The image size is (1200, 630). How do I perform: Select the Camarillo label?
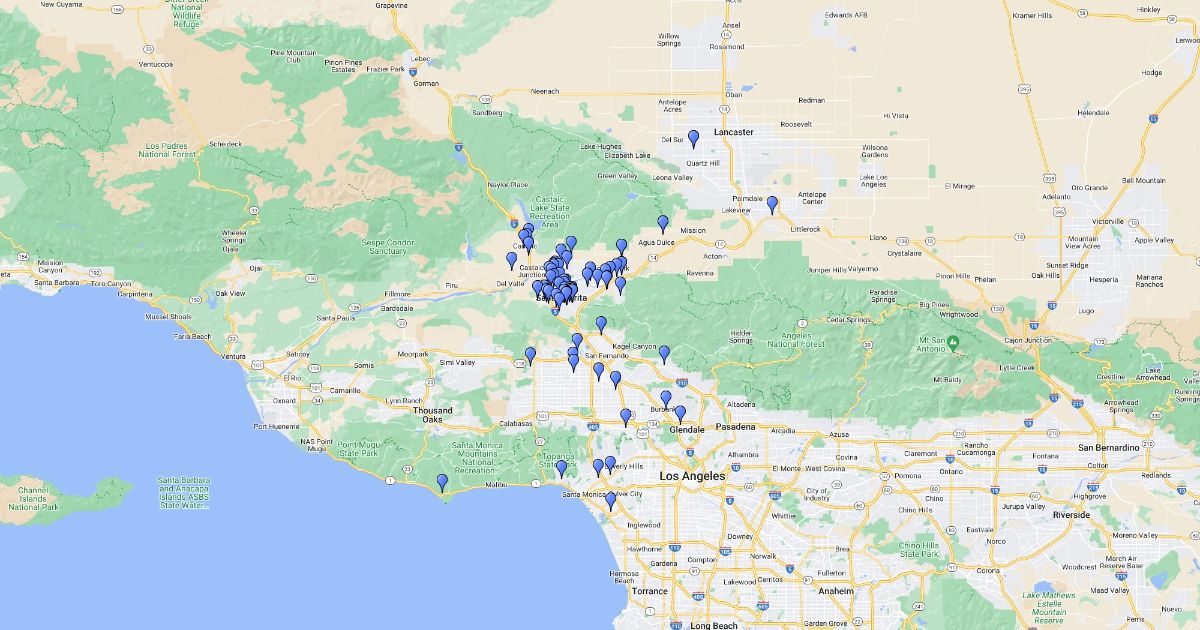[x=344, y=390]
